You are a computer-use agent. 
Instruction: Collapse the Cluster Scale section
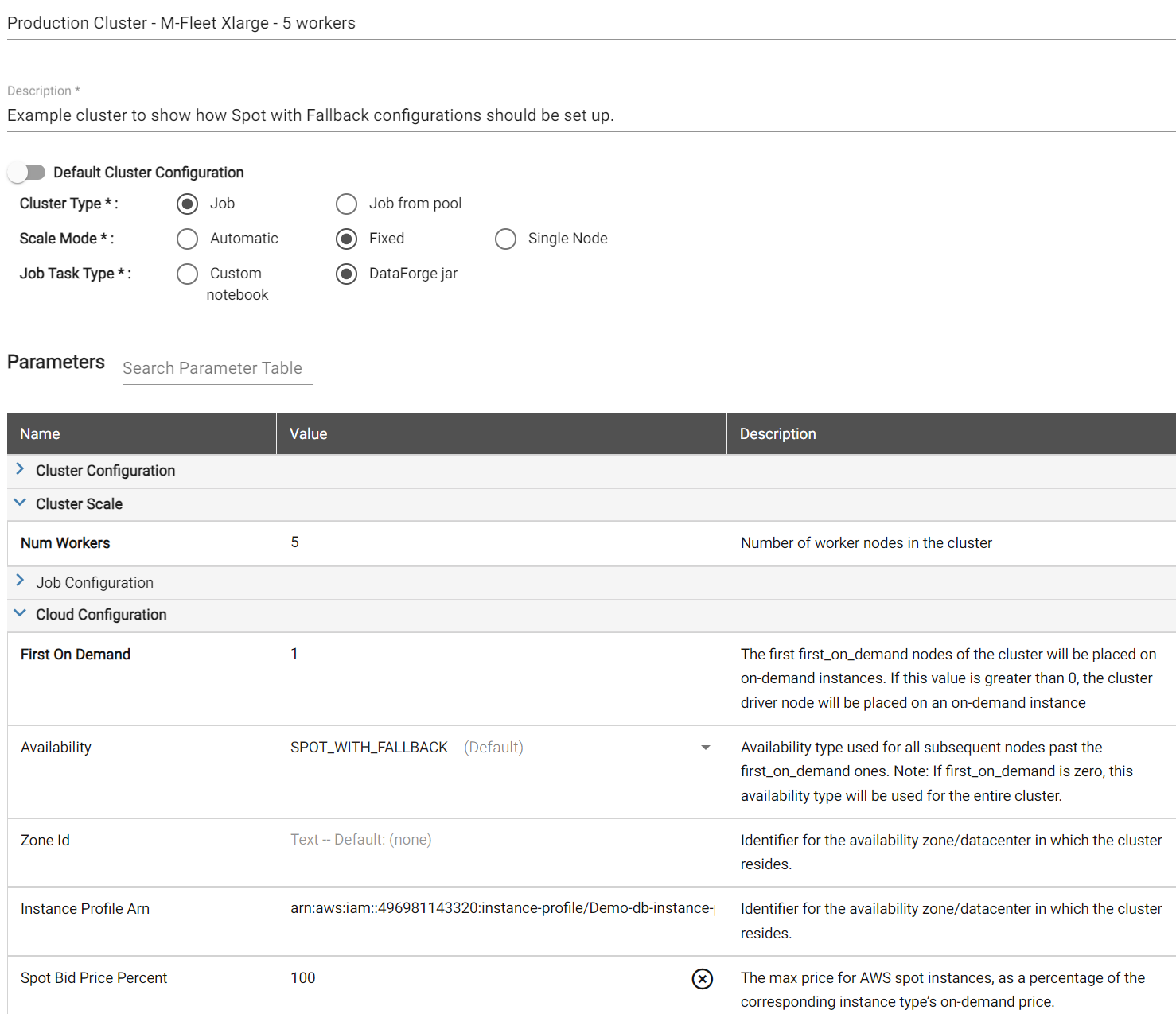tap(20, 503)
